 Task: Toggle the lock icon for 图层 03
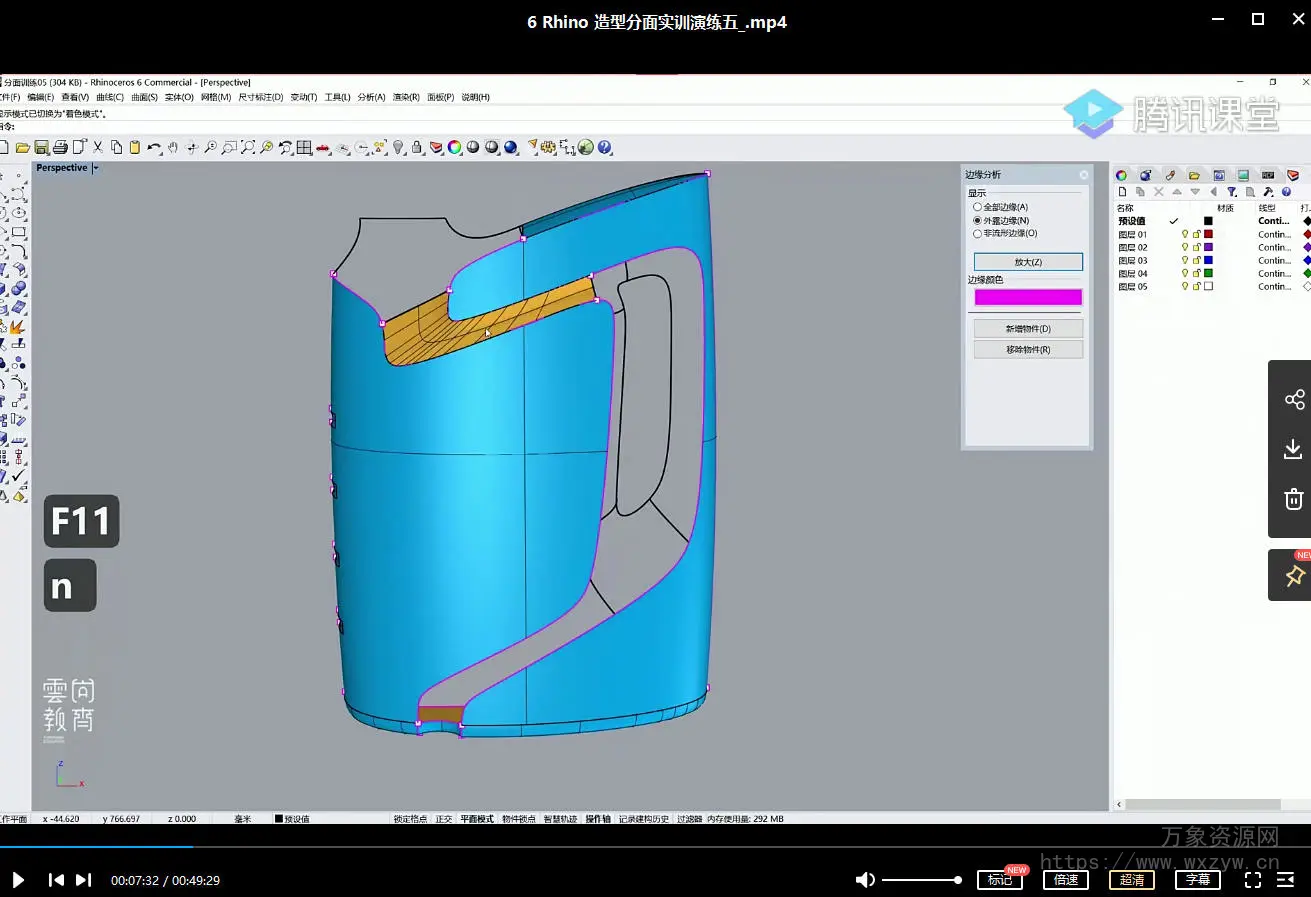pos(1196,260)
